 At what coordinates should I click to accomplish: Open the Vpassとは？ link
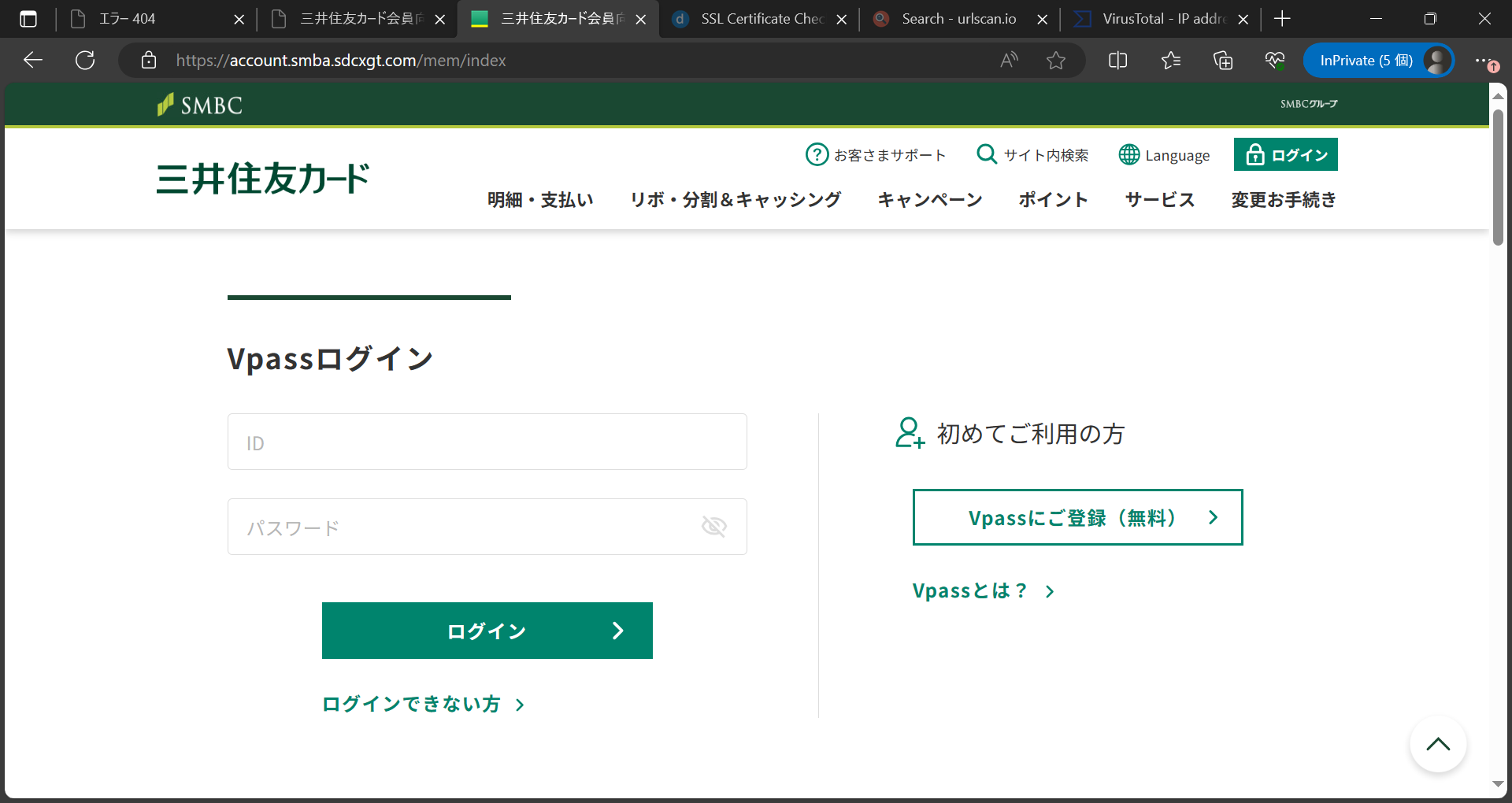pos(984,590)
